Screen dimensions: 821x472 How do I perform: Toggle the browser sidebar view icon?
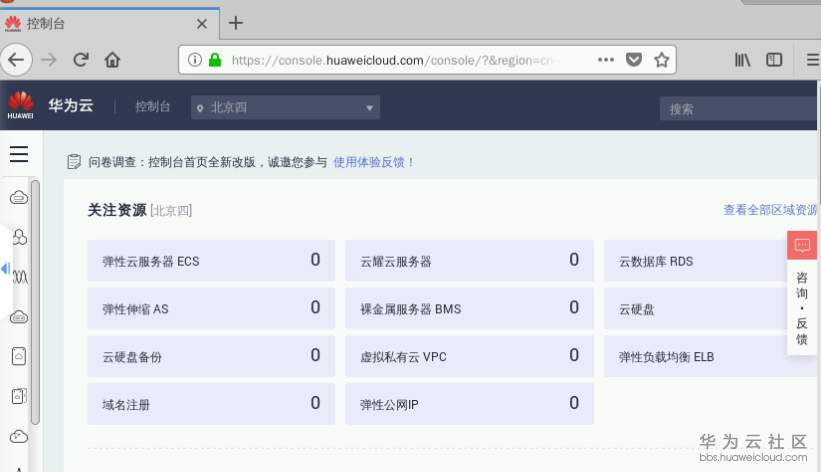pyautogui.click(x=774, y=60)
